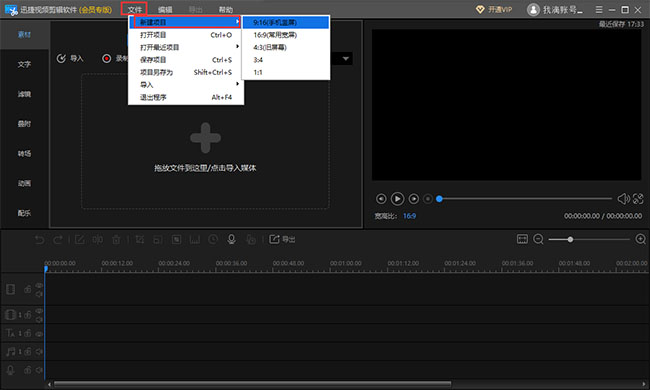The image size is (650, 390).
Task: Click the microphone voiceover icon in timeline toolbar
Action: coord(232,239)
